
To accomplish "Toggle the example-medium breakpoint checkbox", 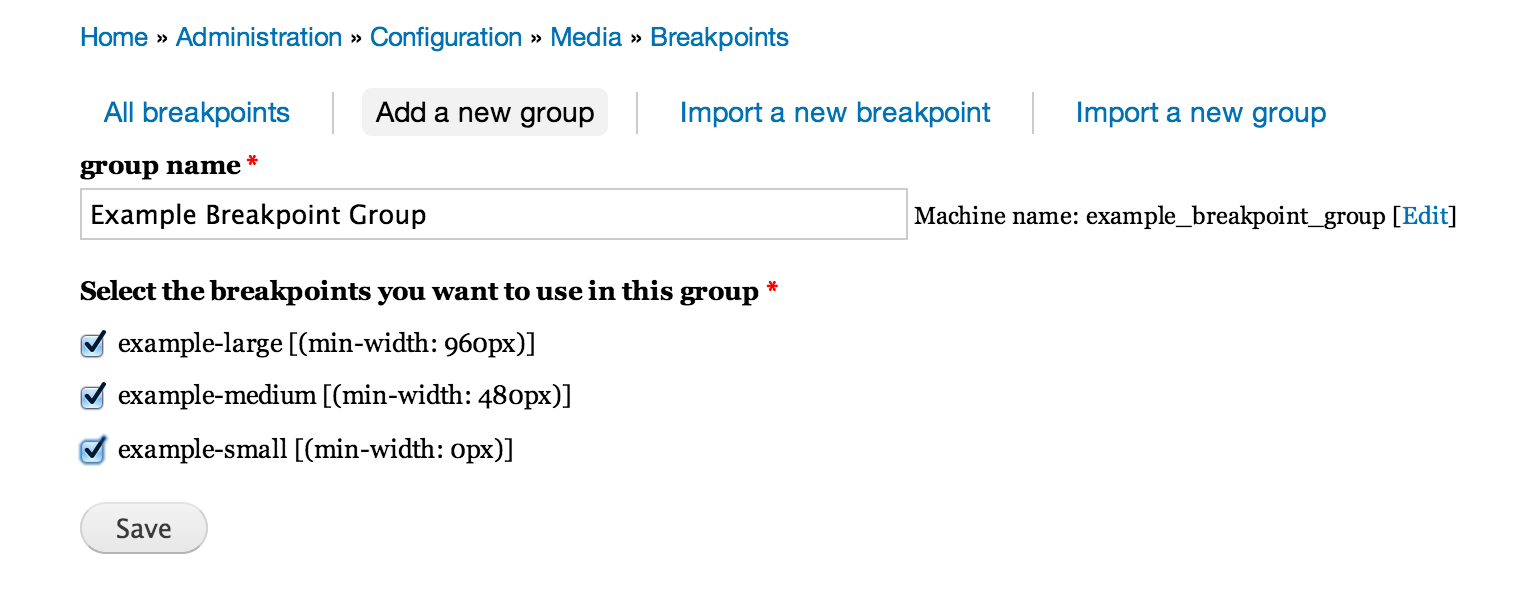I will [x=93, y=397].
